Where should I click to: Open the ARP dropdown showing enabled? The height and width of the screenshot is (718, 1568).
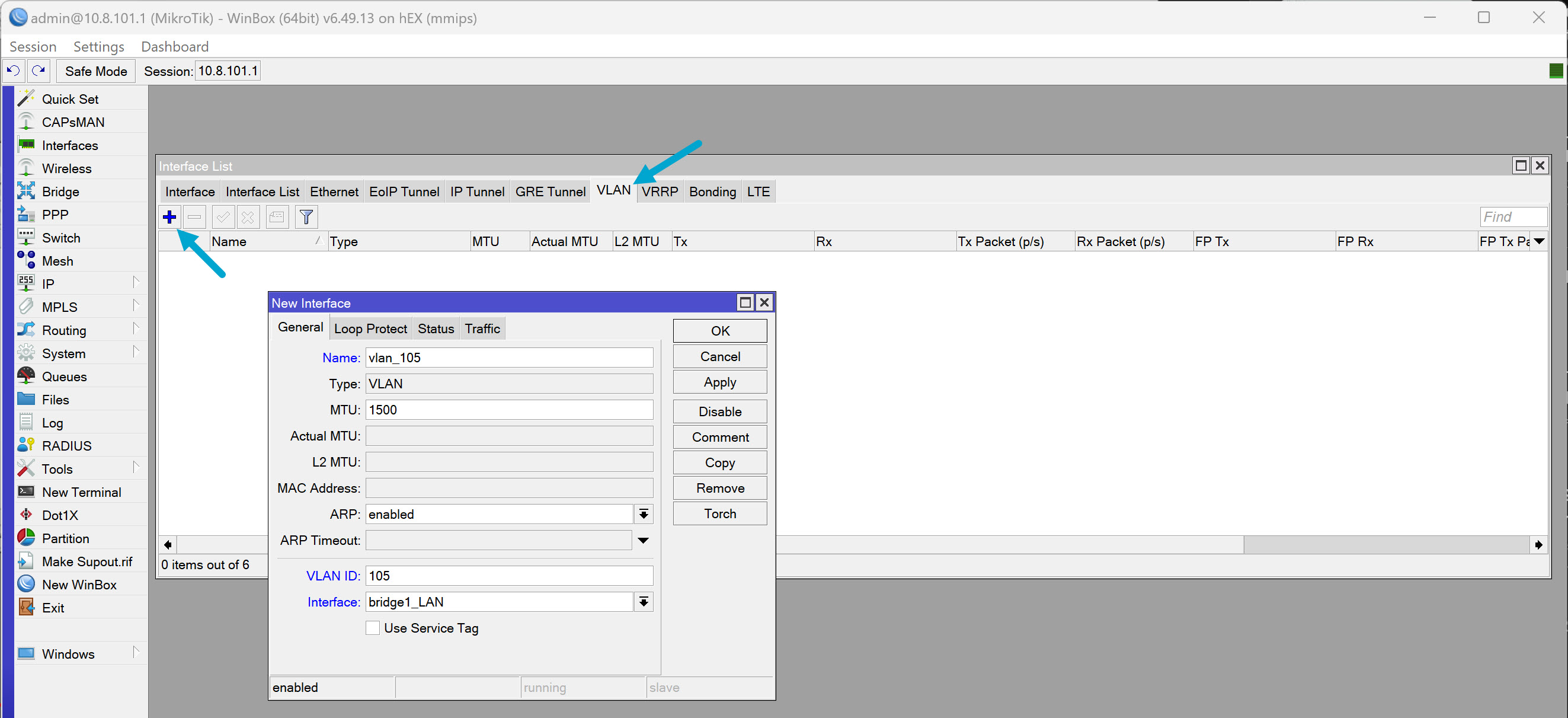(x=644, y=514)
